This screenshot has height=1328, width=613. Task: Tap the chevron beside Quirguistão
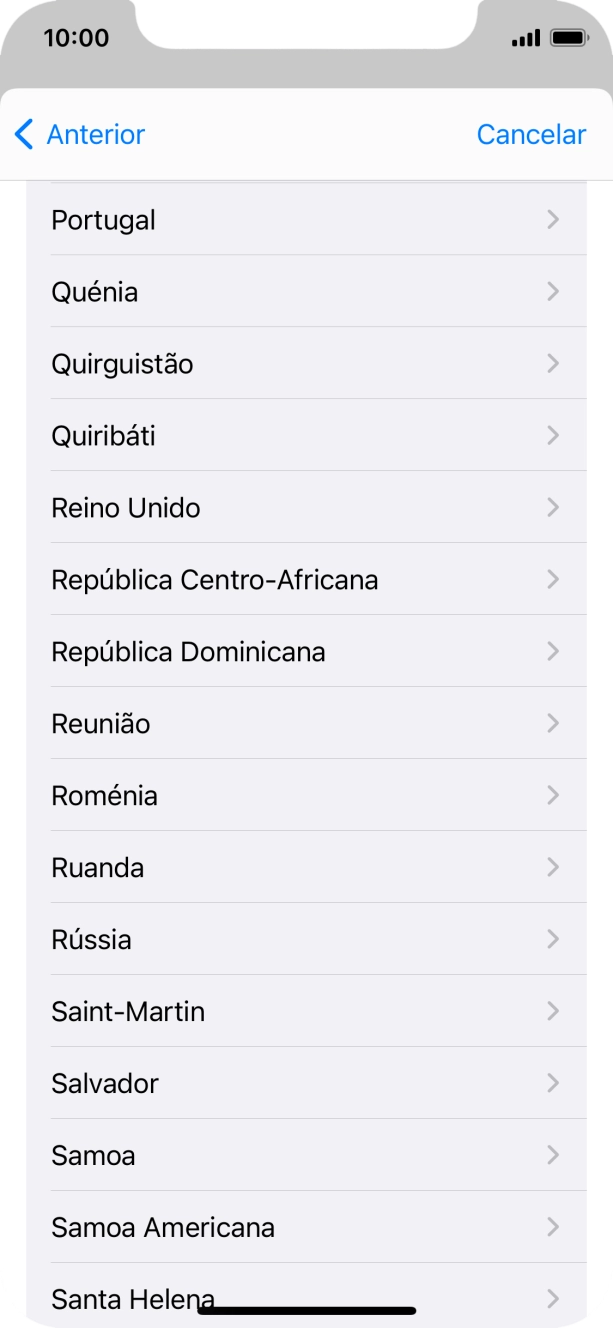click(553, 364)
